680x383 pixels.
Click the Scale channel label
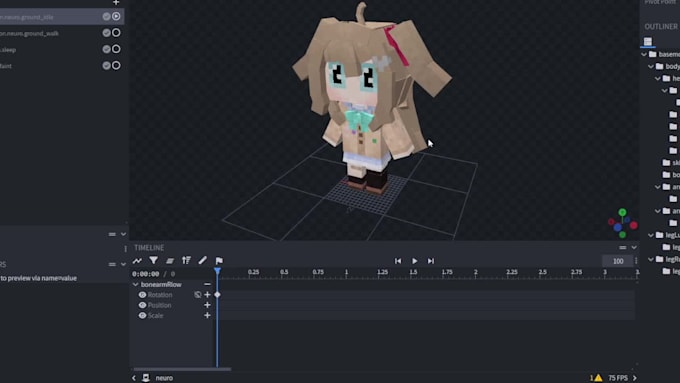coord(156,316)
